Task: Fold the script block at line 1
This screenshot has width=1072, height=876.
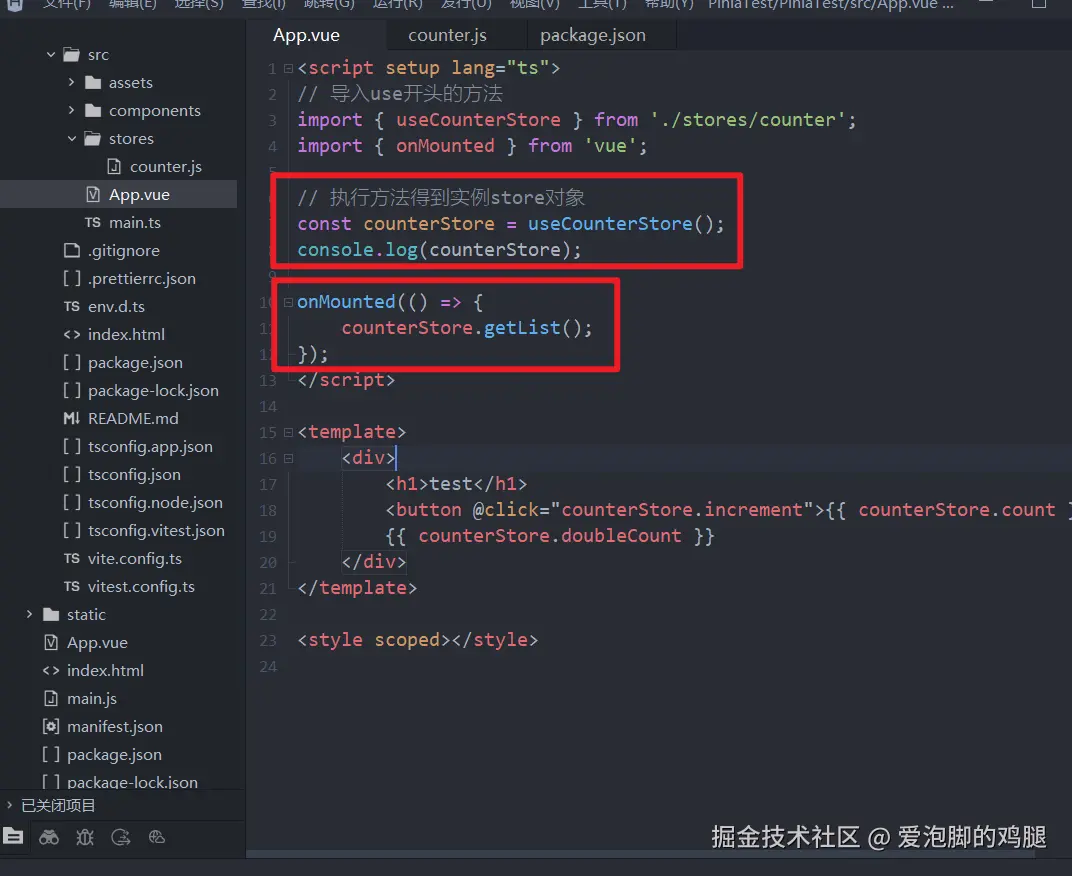Action: point(289,68)
